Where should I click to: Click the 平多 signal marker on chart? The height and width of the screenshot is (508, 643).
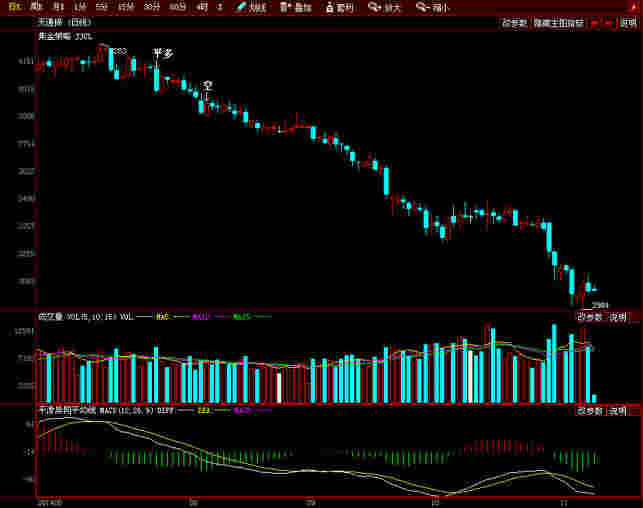pos(163,53)
